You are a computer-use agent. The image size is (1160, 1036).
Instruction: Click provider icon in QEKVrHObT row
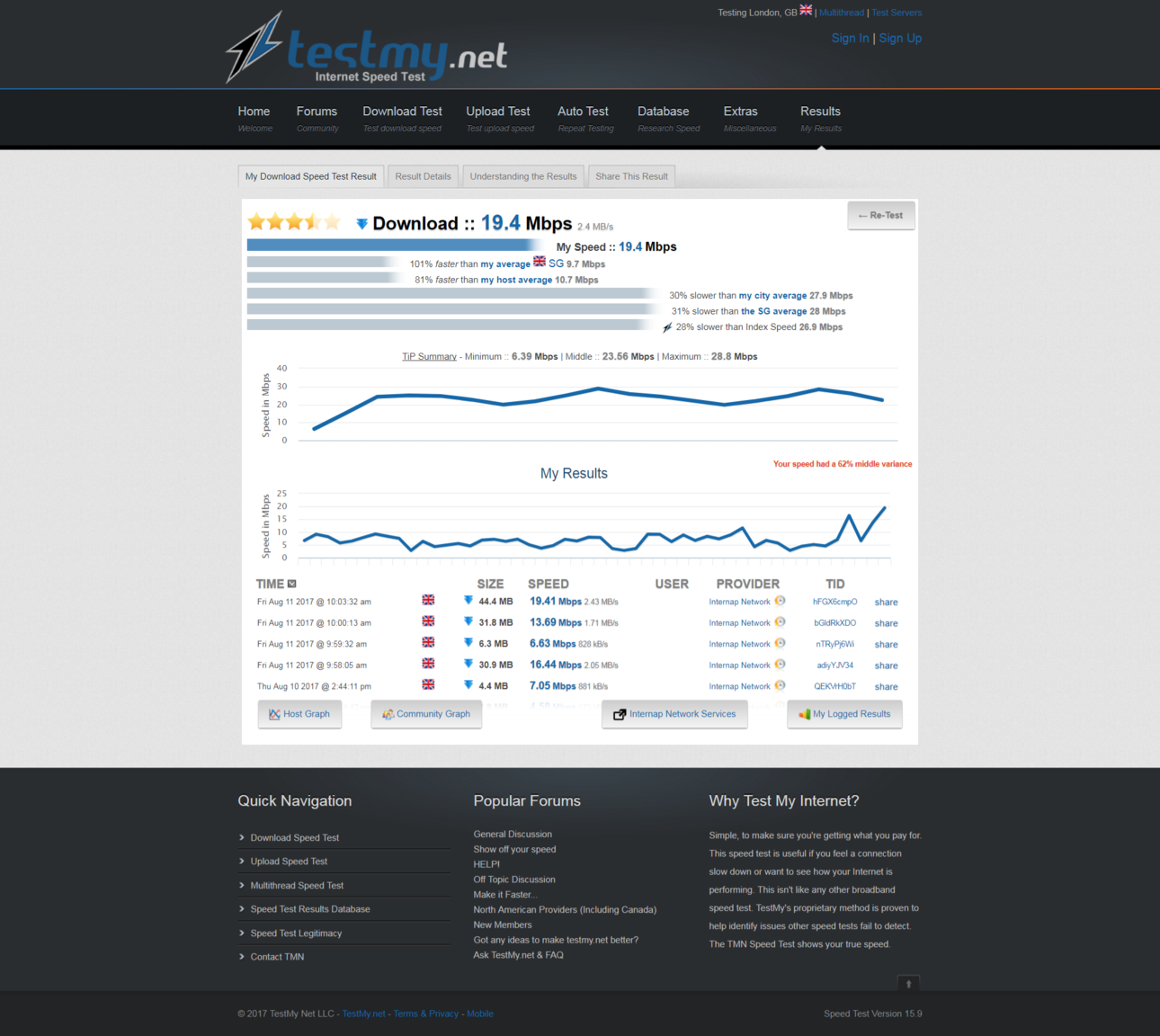[780, 685]
